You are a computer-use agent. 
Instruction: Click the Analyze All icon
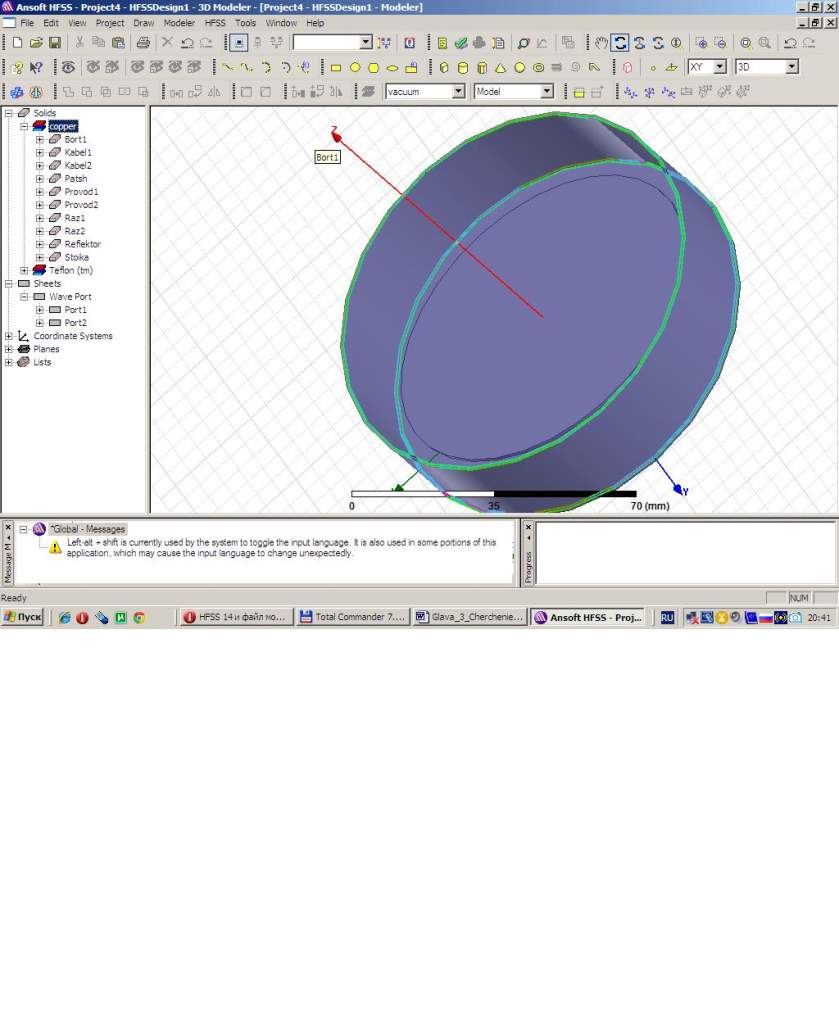pyautogui.click(x=479, y=43)
